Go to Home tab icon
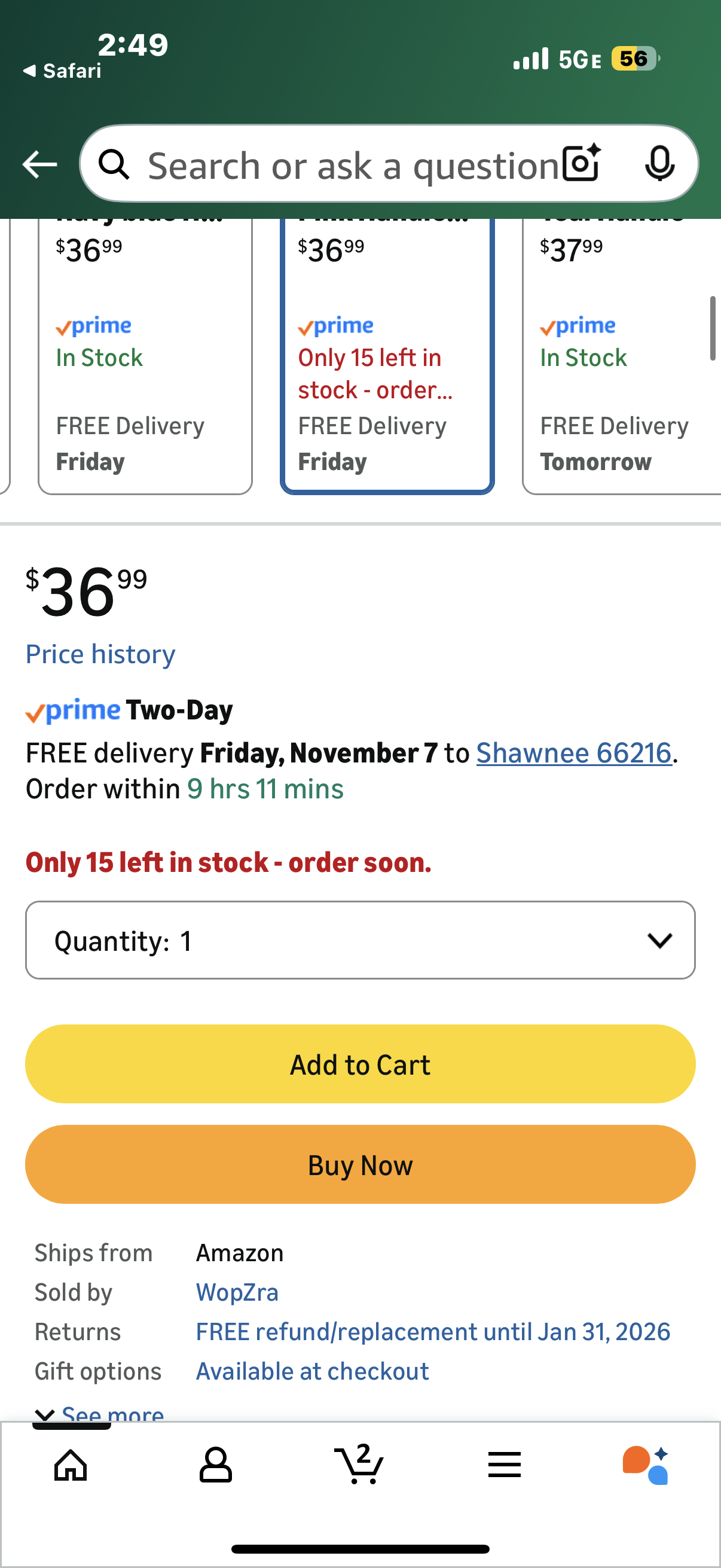 71,1464
